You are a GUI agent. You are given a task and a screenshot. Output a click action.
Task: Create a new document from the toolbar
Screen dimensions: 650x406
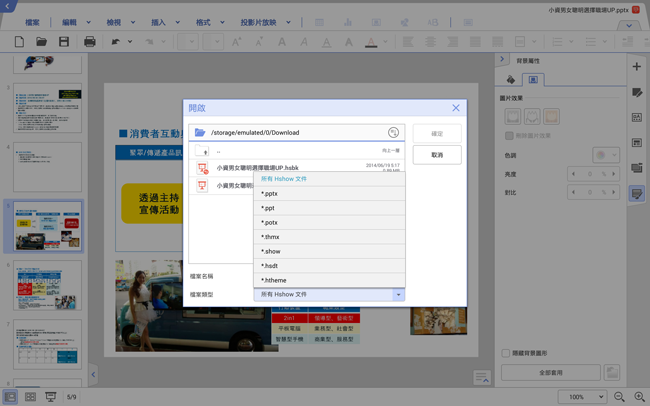19,41
